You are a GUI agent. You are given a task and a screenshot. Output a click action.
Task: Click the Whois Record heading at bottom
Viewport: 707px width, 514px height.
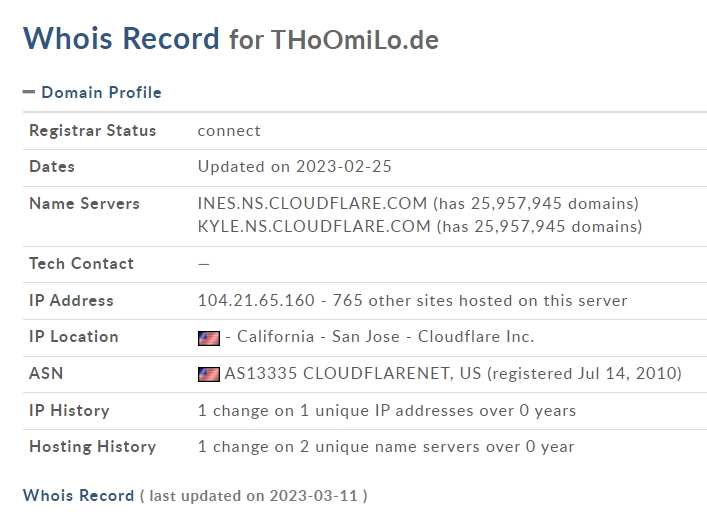(78, 495)
